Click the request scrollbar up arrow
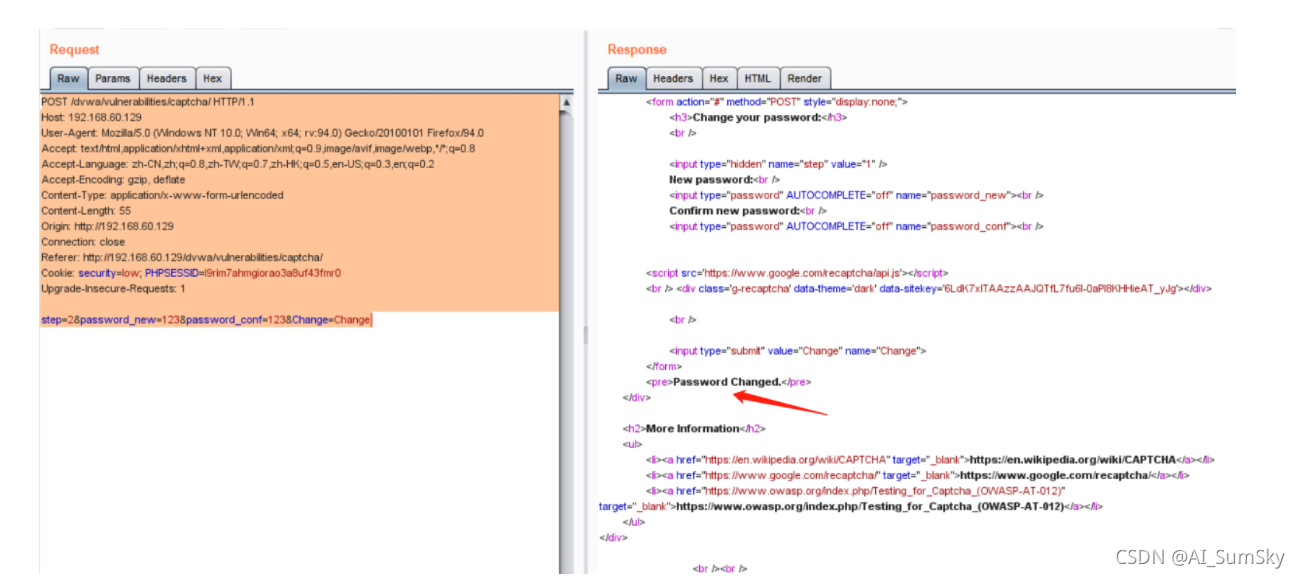 pyautogui.click(x=567, y=103)
